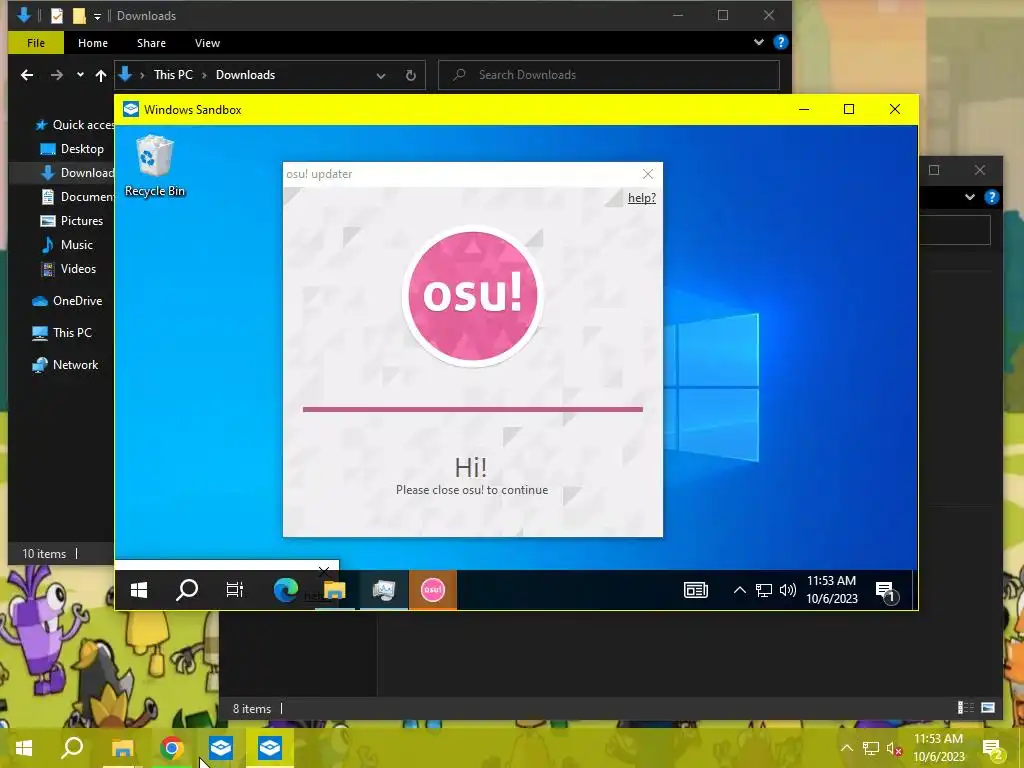
Task: Click the sandbox network tray icon
Action: 763,590
